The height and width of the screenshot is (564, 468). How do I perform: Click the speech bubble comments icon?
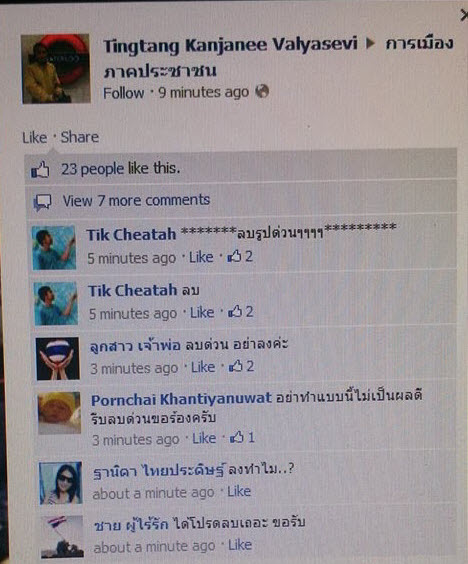pos(42,202)
